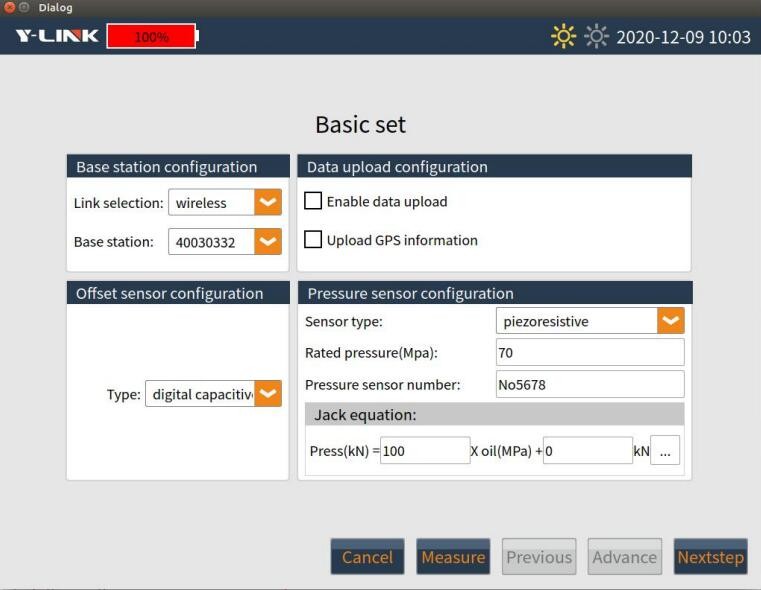Select the Pressure sensor number field
The image size is (761, 590).
590,384
